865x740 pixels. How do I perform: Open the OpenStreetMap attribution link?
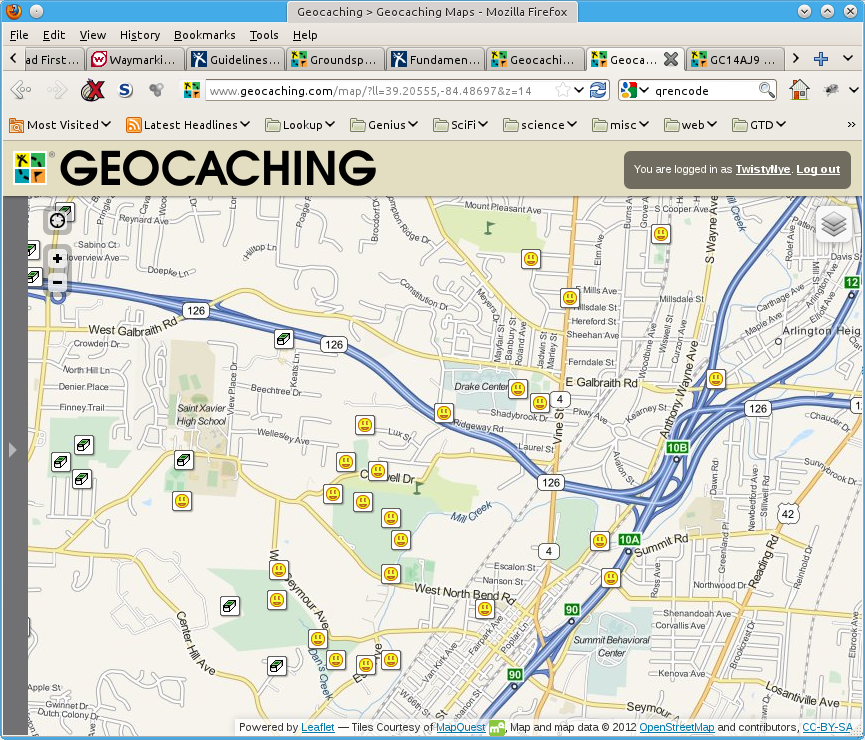[x=676, y=727]
